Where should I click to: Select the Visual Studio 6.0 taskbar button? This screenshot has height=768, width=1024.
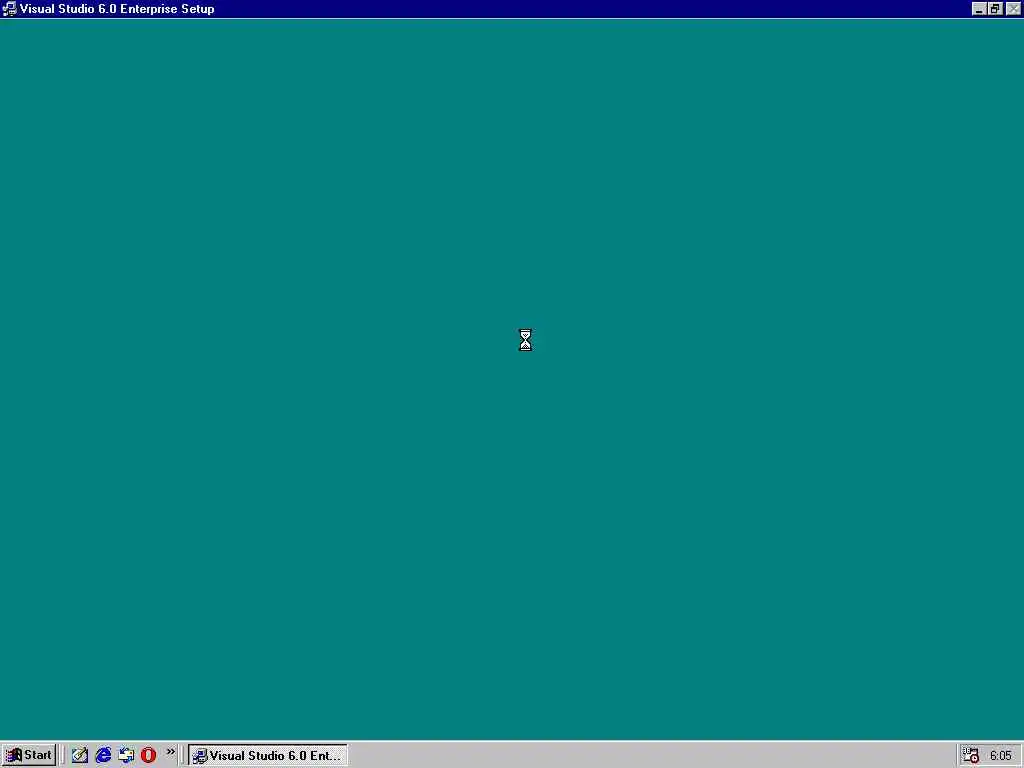268,755
